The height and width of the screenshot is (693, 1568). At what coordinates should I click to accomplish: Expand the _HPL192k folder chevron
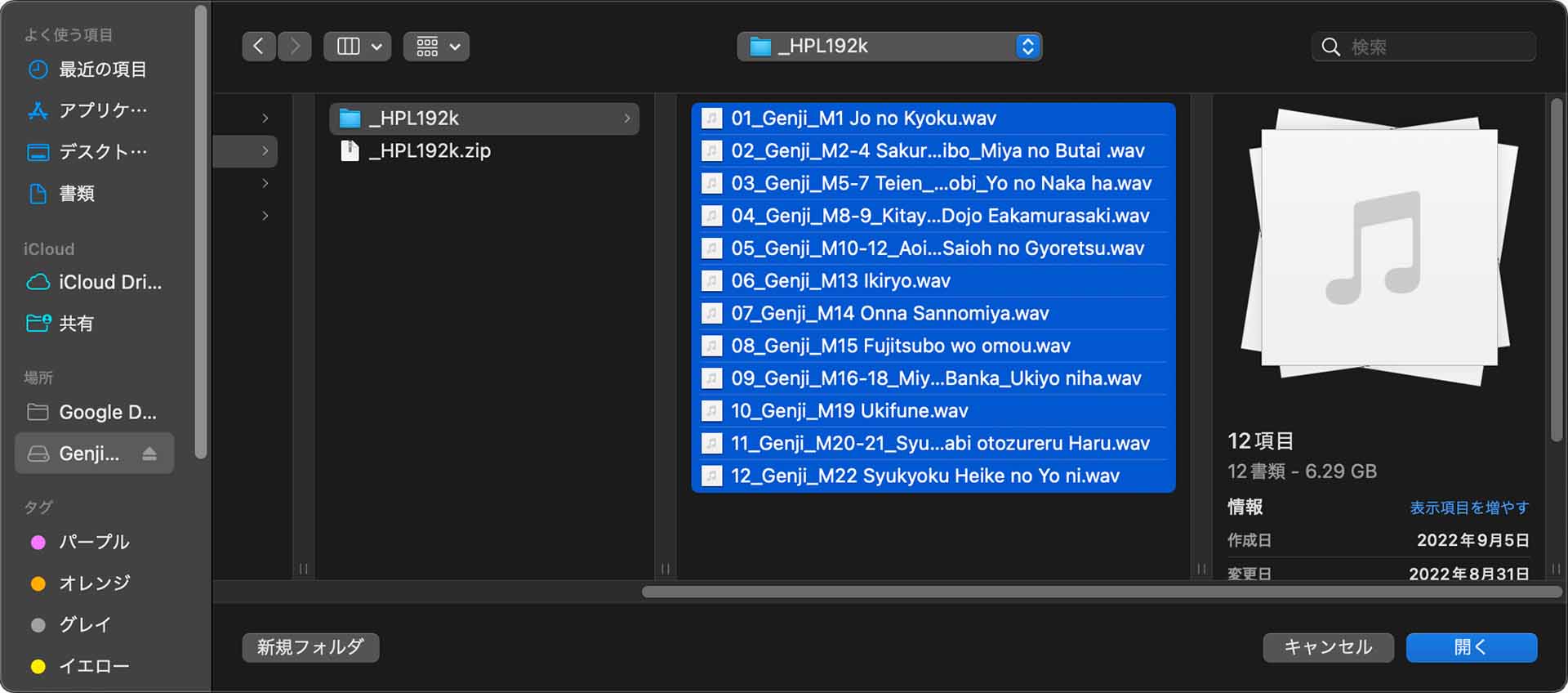click(626, 118)
